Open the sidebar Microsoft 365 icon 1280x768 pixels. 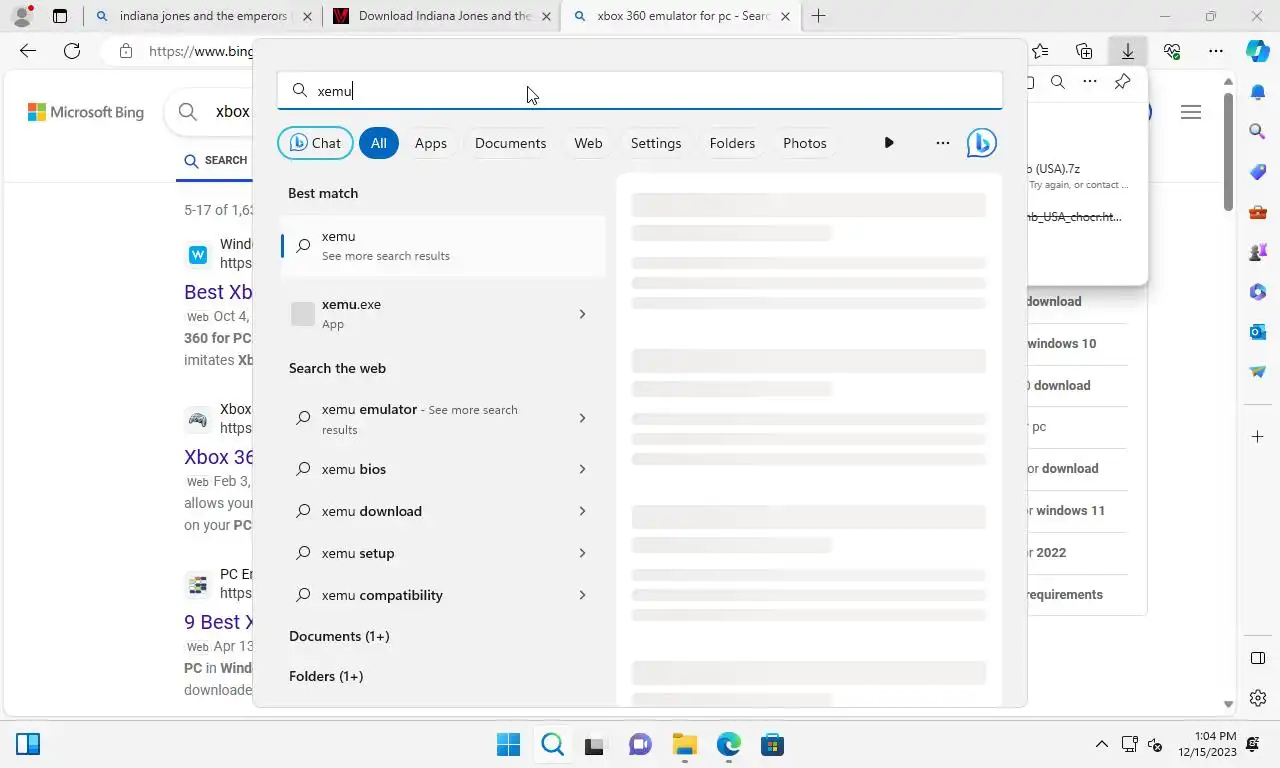(1258, 292)
